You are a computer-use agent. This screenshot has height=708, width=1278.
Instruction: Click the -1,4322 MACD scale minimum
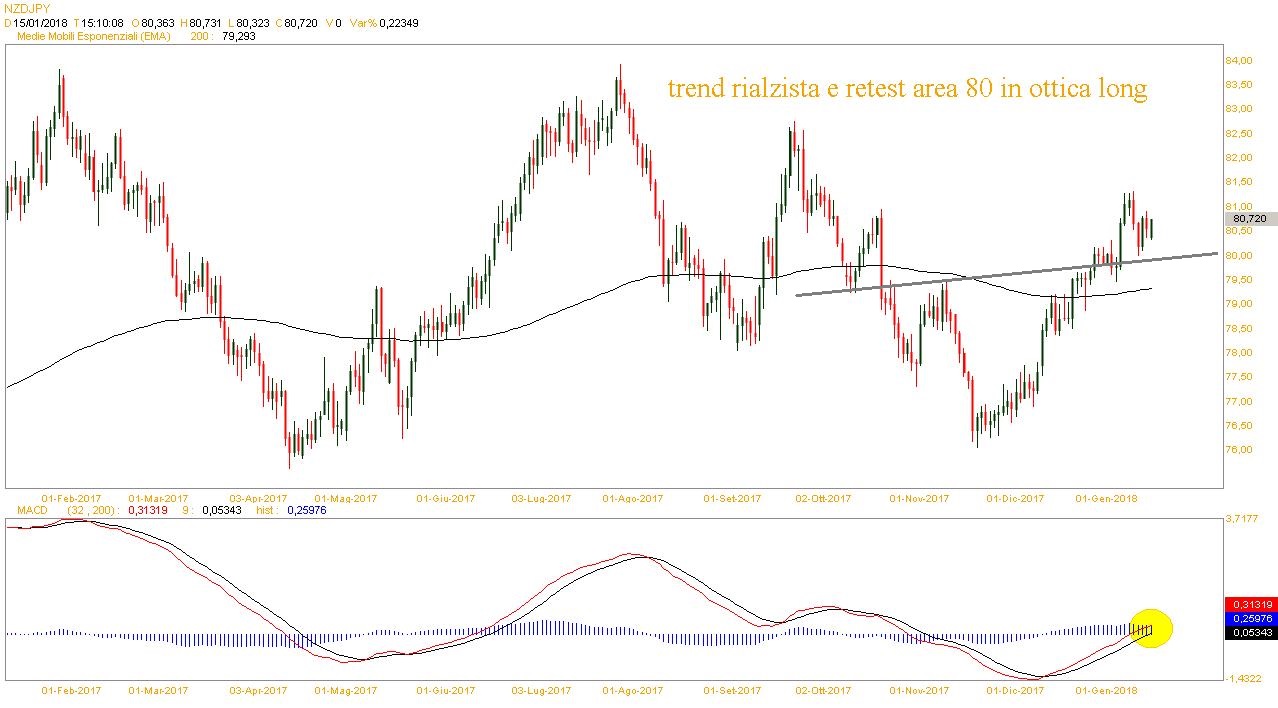tap(1242, 679)
